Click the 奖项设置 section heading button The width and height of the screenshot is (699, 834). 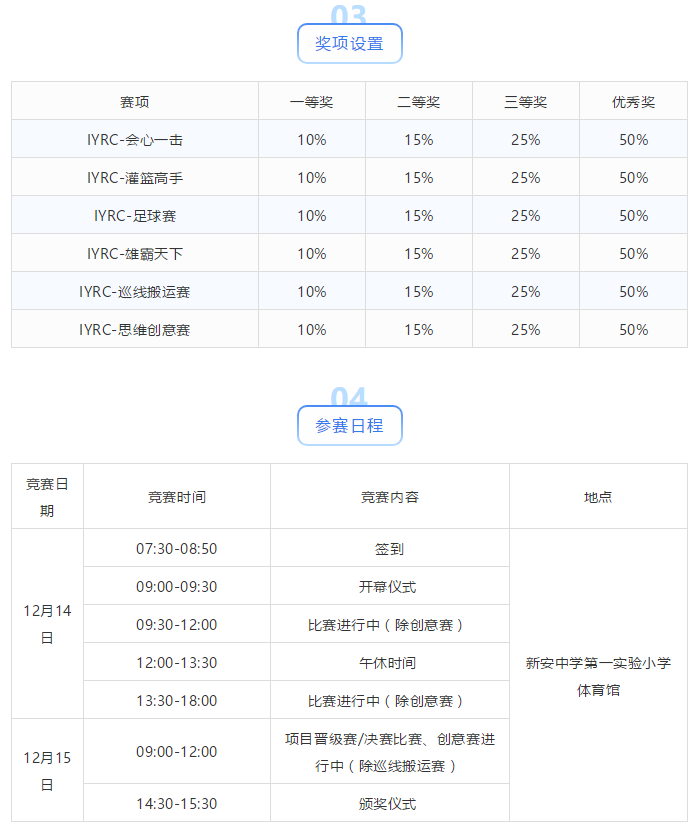tap(349, 44)
